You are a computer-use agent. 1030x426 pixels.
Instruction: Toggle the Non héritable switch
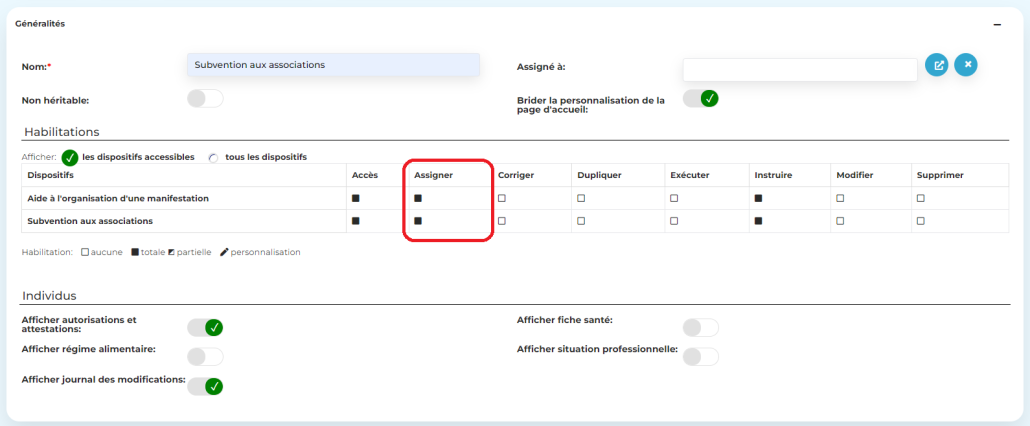tap(205, 99)
